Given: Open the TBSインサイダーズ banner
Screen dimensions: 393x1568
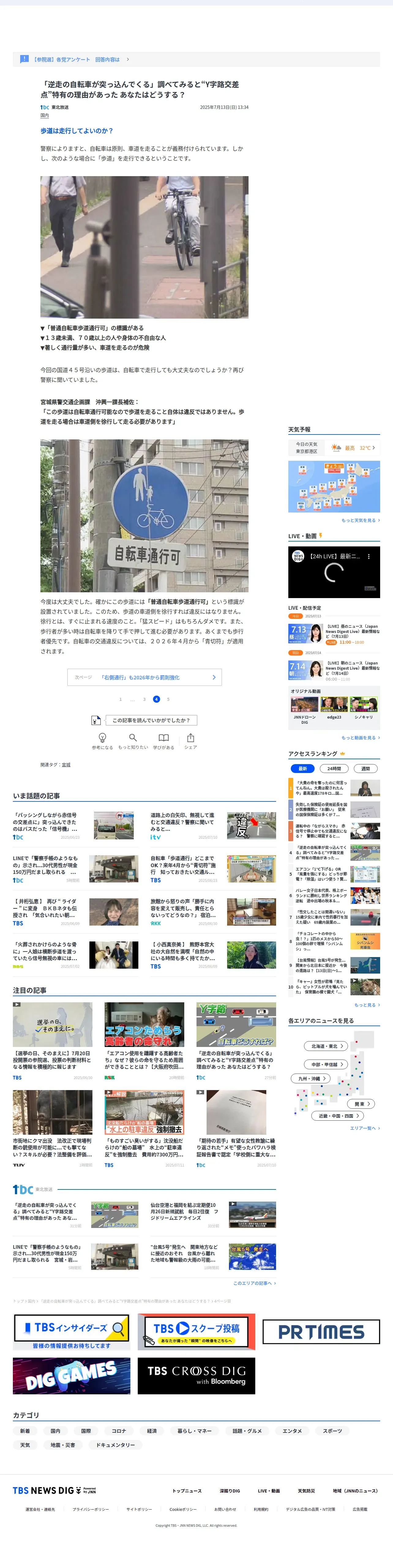Looking at the screenshot, I should pyautogui.click(x=71, y=1332).
